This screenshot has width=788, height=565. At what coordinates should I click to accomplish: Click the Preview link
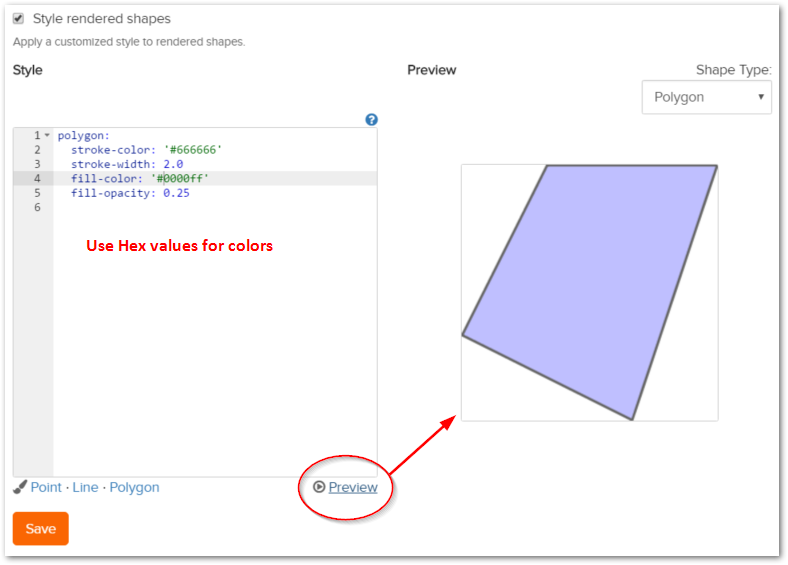[353, 487]
